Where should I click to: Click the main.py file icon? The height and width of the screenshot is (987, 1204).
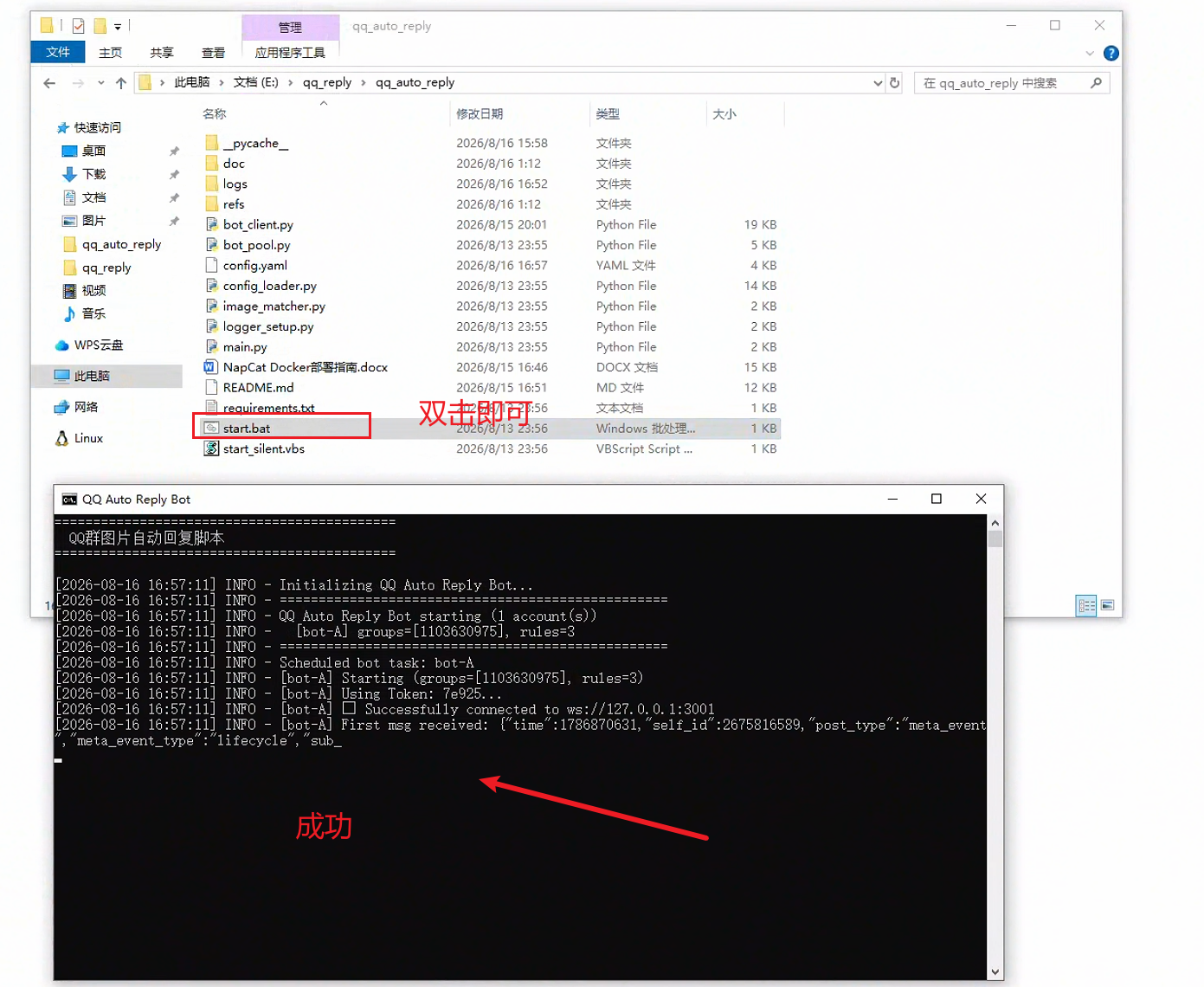coord(211,346)
